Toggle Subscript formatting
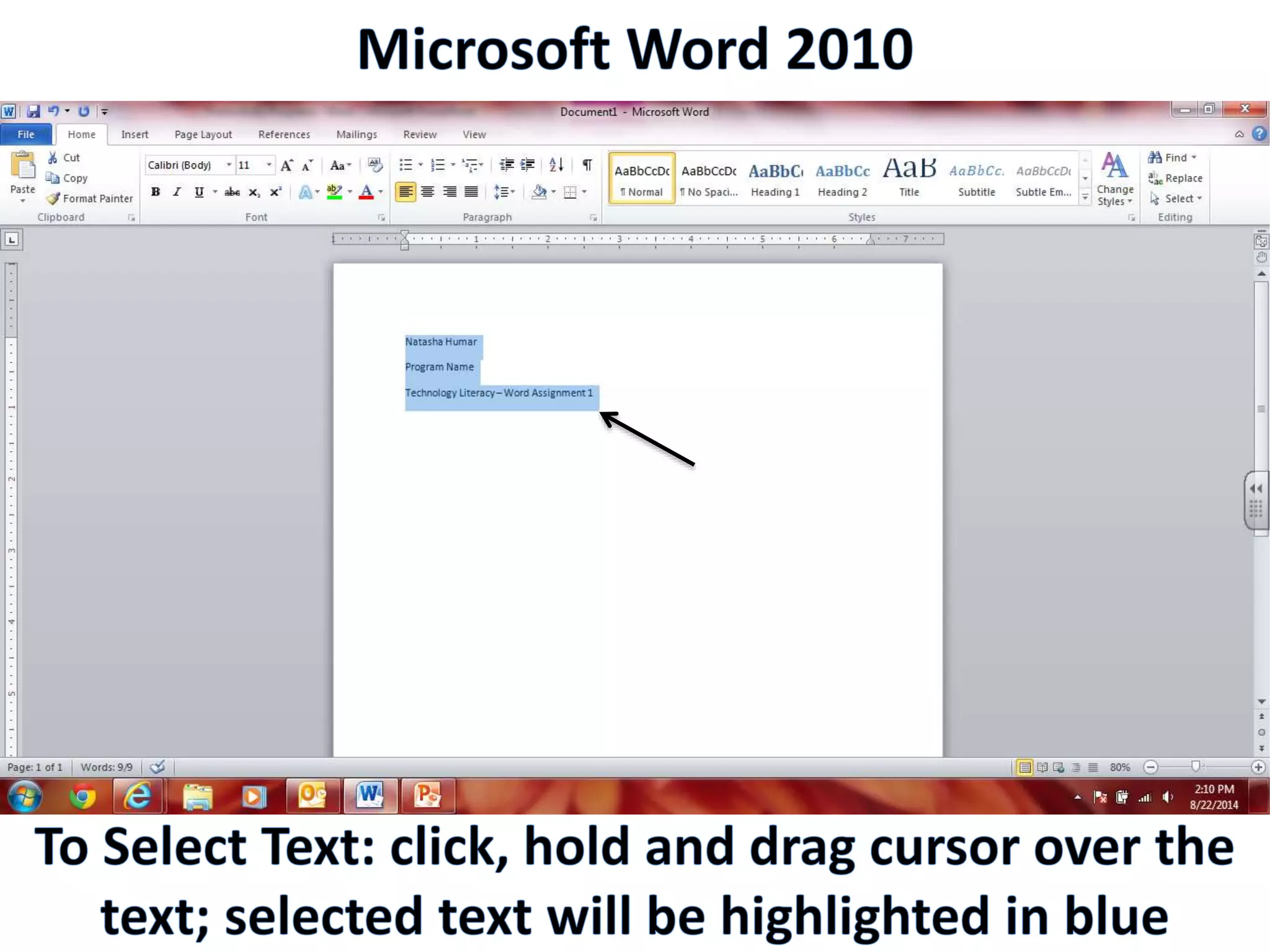 (x=254, y=192)
